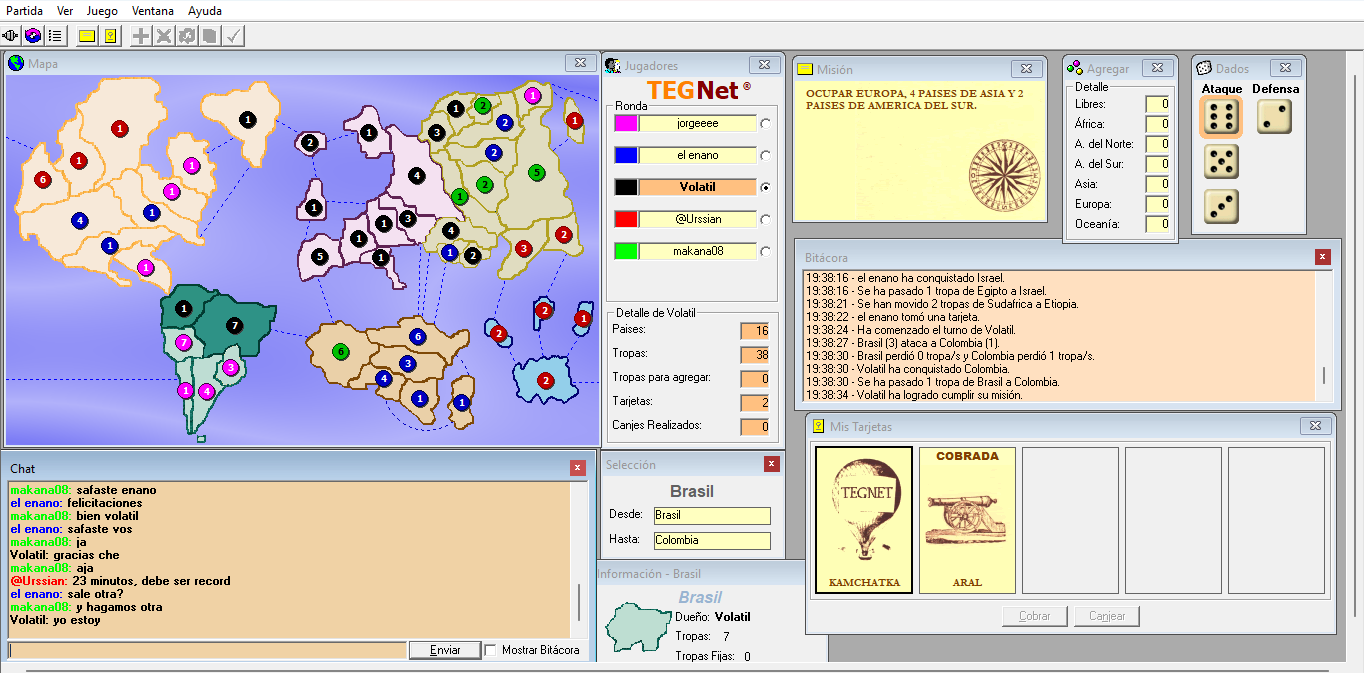Click the Desde field containing Brasil
Image resolution: width=1364 pixels, height=673 pixels.
(x=712, y=515)
